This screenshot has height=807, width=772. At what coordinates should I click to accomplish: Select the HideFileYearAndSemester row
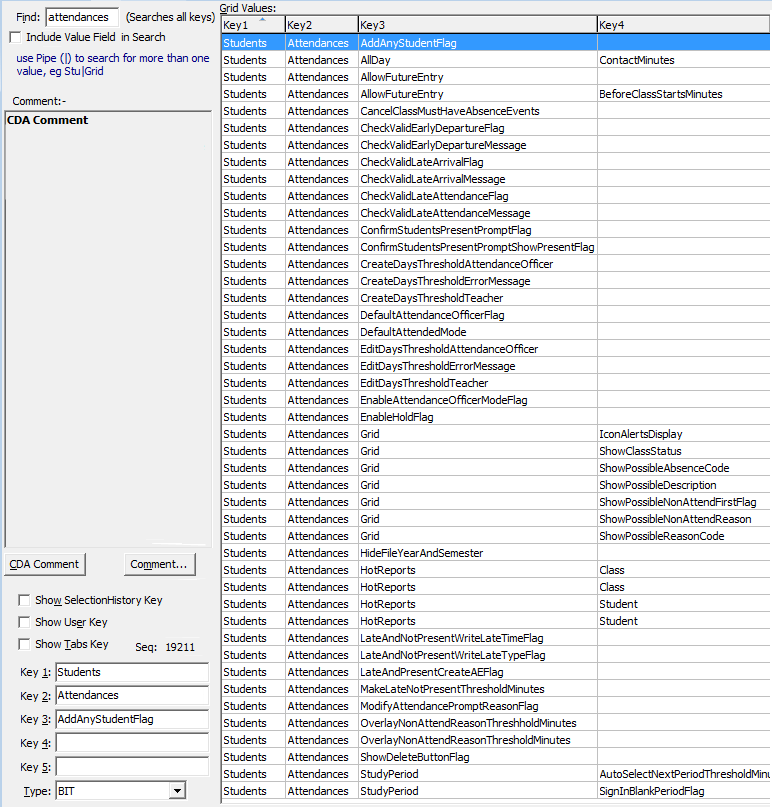[496, 552]
